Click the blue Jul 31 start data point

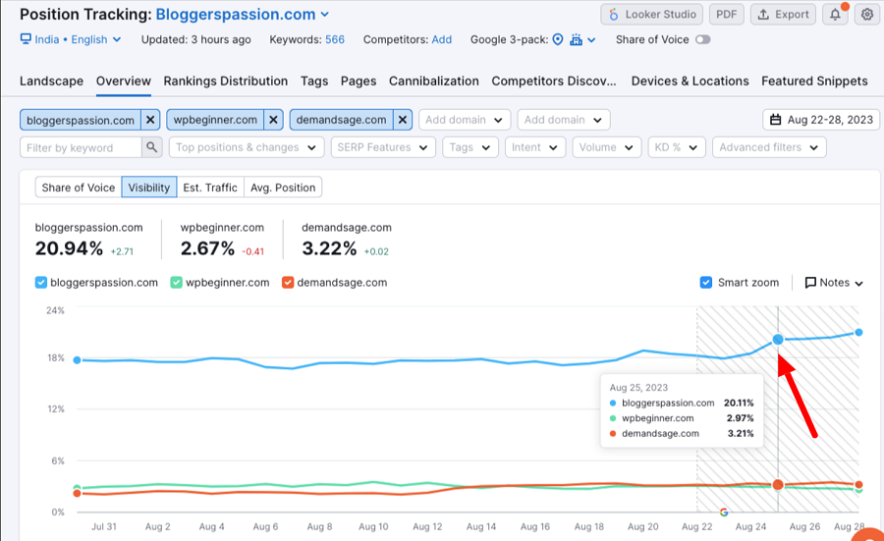[x=77, y=360]
